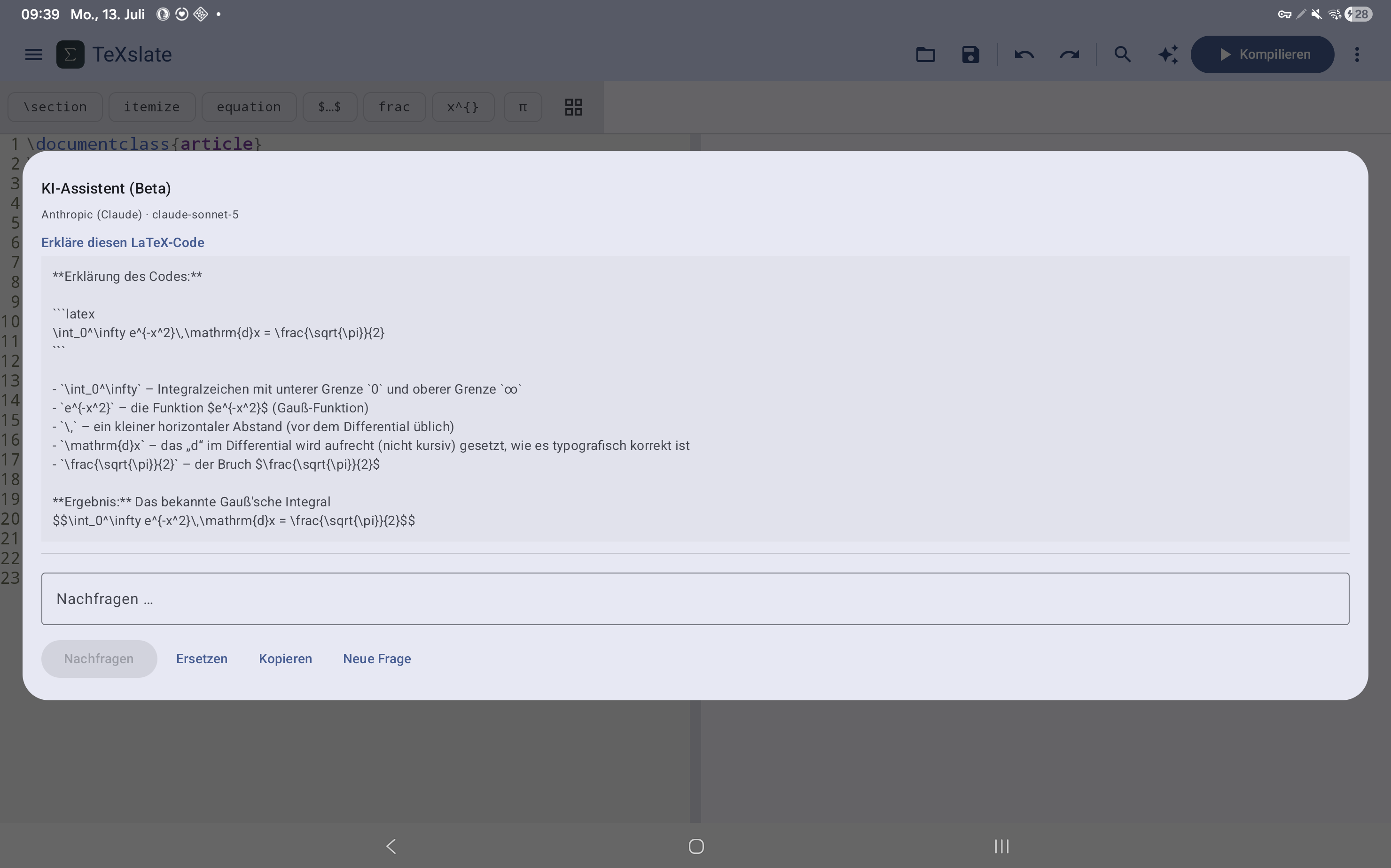Replace code using the Ersetzen button

[x=202, y=659]
